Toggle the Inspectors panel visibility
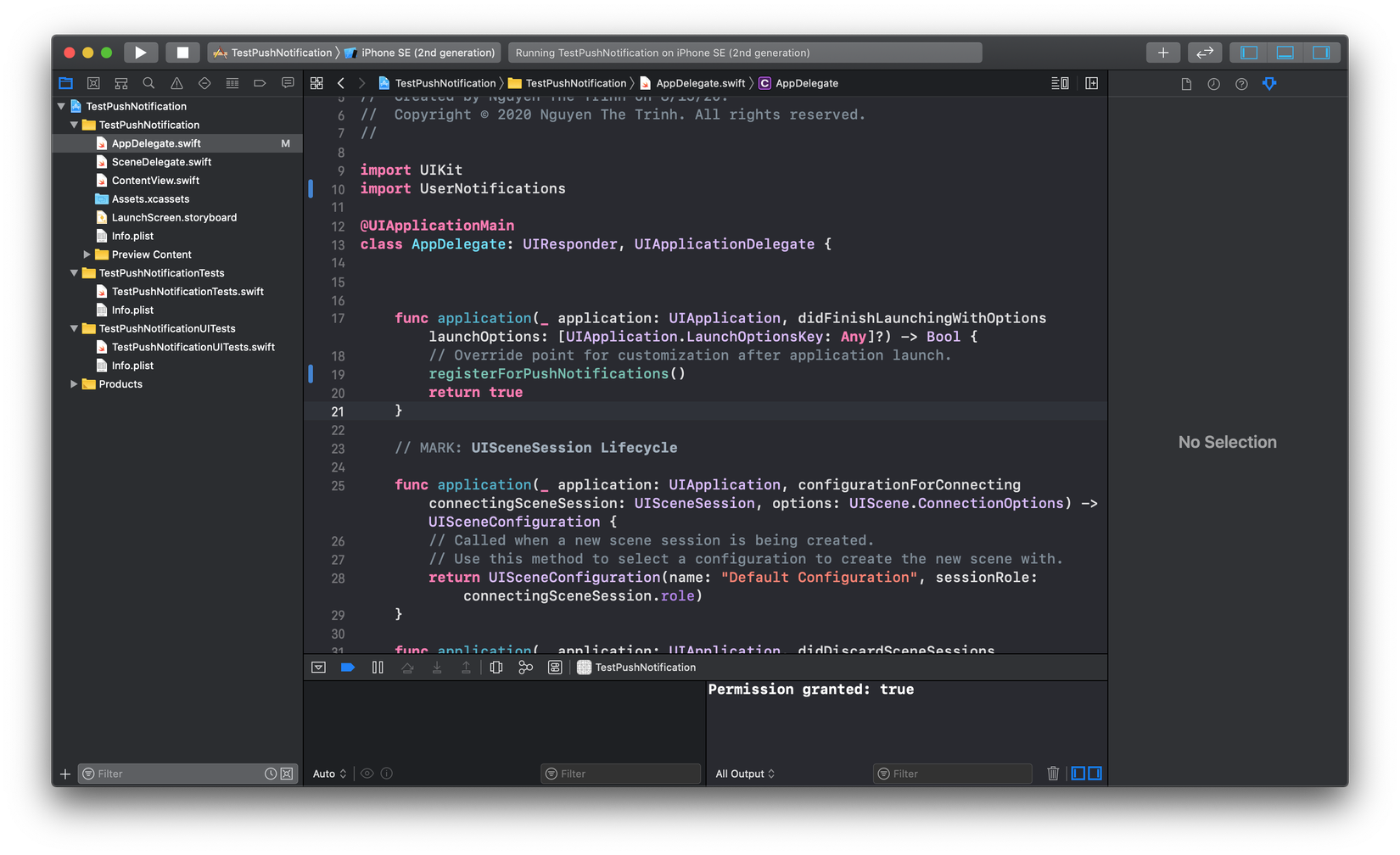Image resolution: width=1400 pixels, height=855 pixels. [1321, 53]
